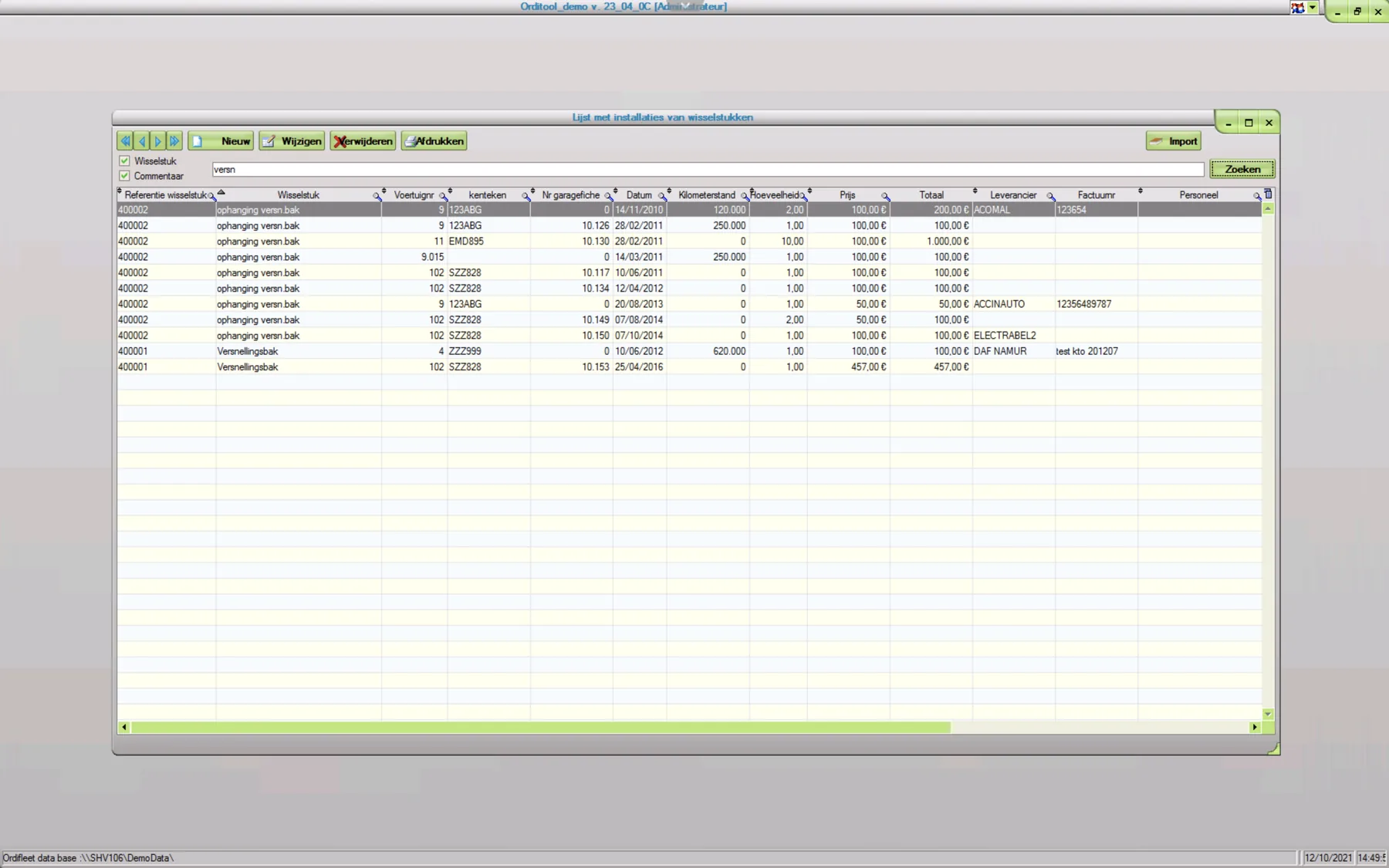Image resolution: width=1389 pixels, height=868 pixels.
Task: Open filter magnifier for kenteken column
Action: (526, 197)
